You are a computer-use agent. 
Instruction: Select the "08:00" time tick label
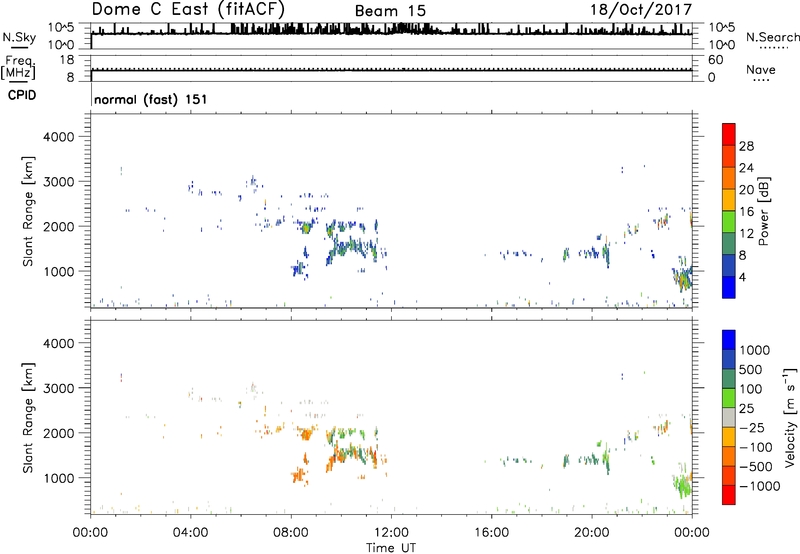click(291, 533)
